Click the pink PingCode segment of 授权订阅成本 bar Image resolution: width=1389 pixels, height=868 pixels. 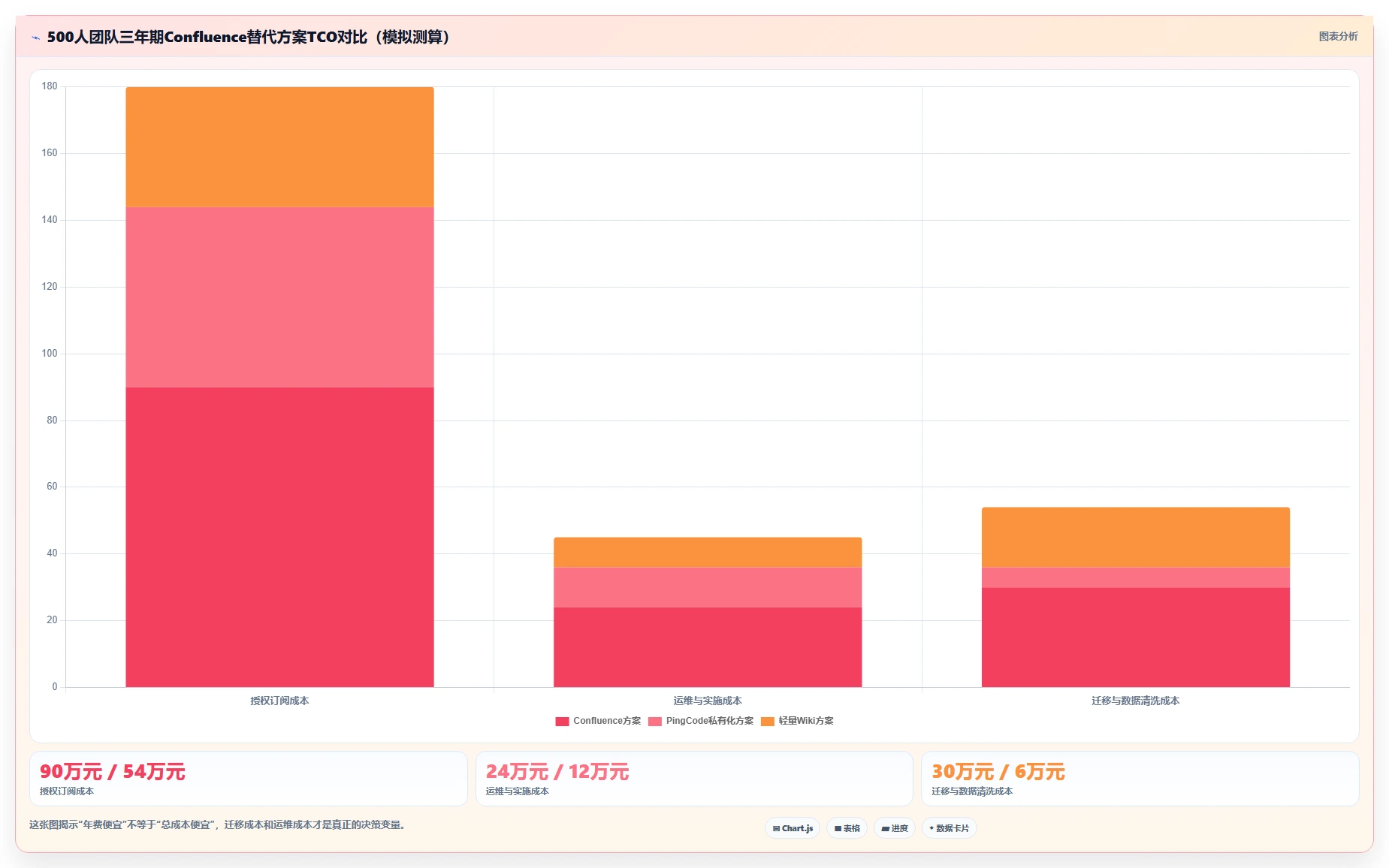(x=279, y=297)
